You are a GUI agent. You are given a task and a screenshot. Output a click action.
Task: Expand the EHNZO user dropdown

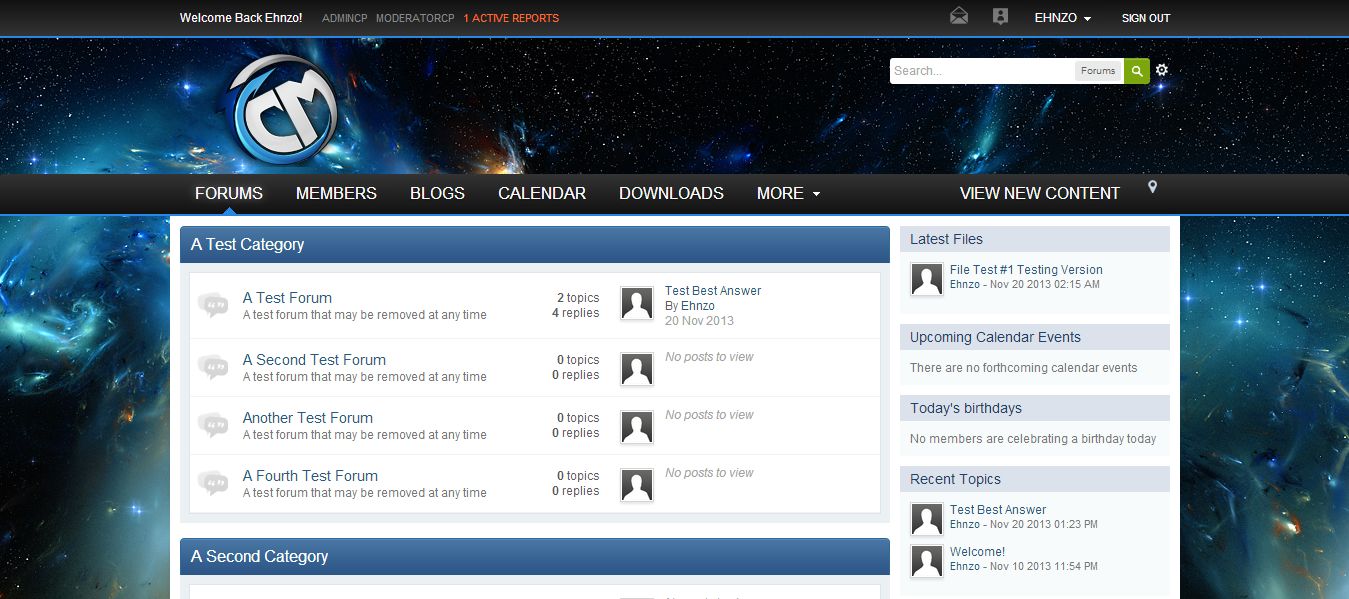pos(1062,18)
